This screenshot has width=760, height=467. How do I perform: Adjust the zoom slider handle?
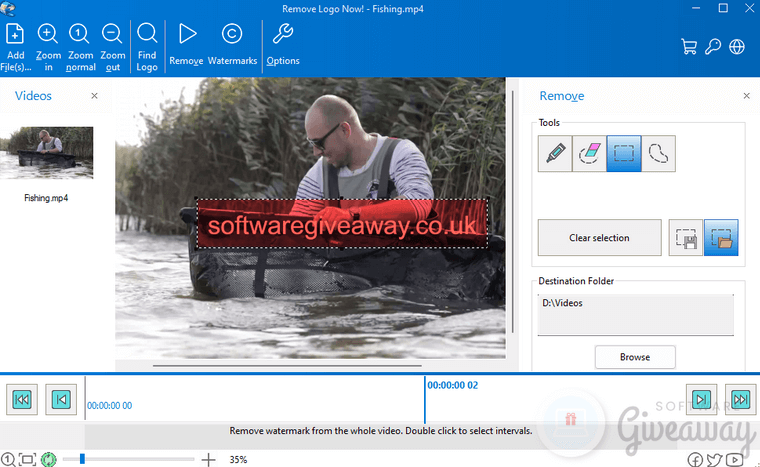[x=82, y=458]
